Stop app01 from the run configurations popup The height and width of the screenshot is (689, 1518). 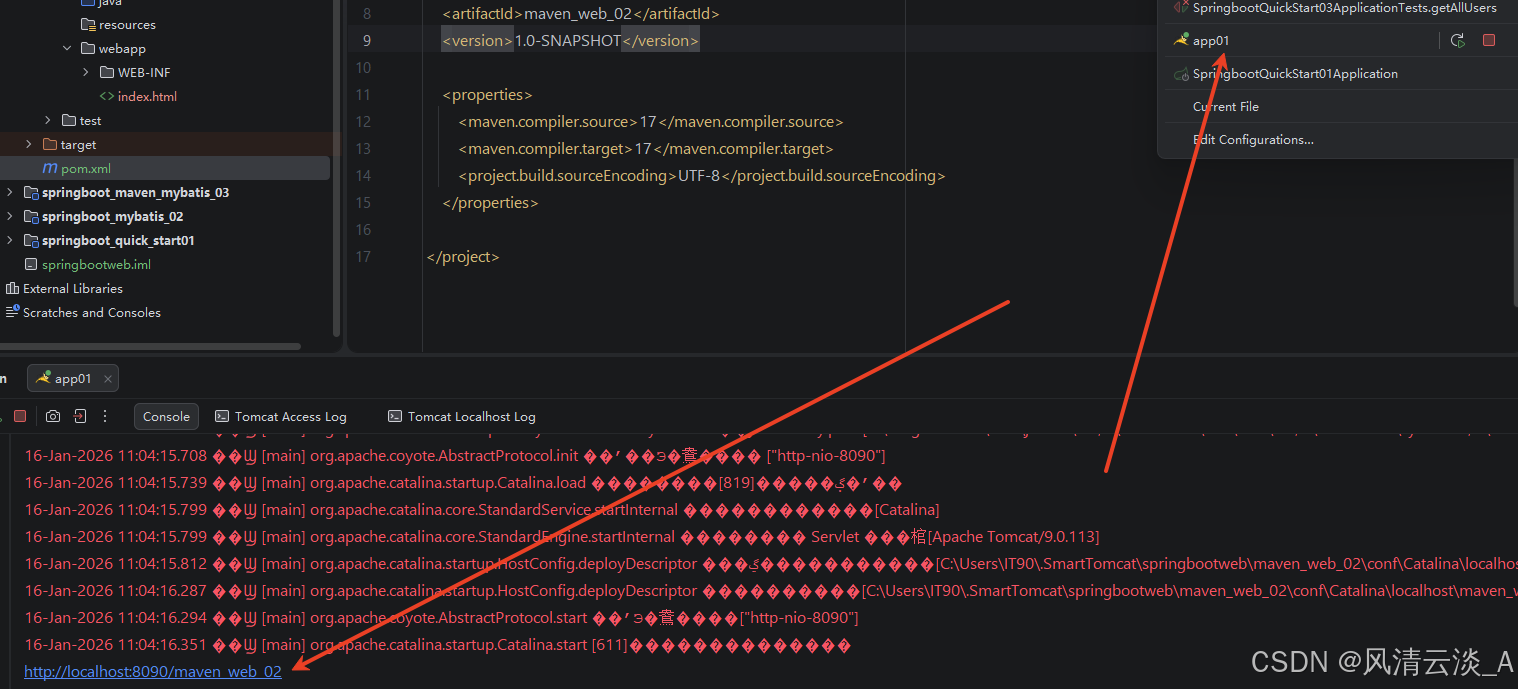point(1489,40)
